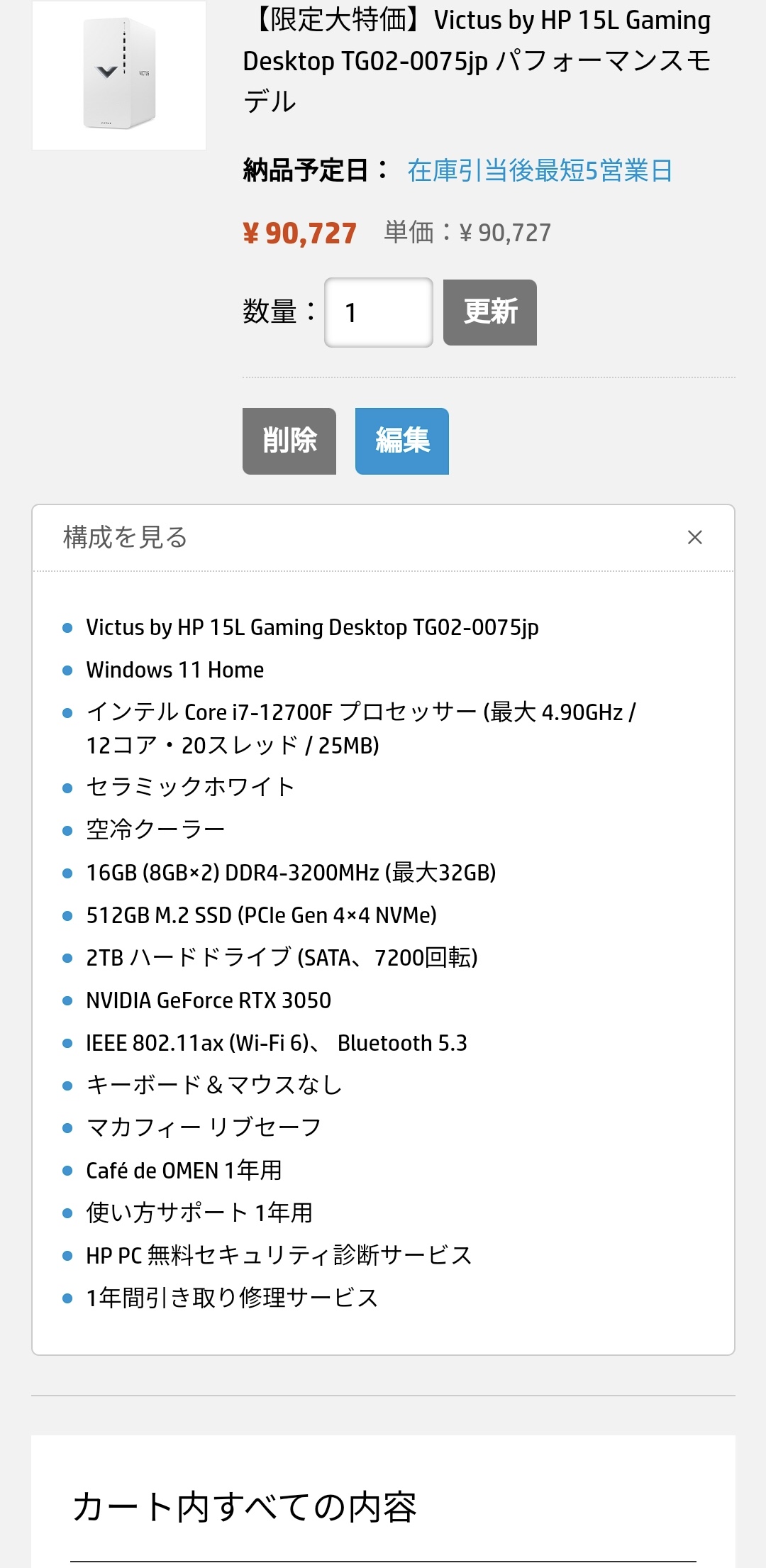Click the カート内すべての内容 heading
The image size is (766, 1568).
(244, 1507)
